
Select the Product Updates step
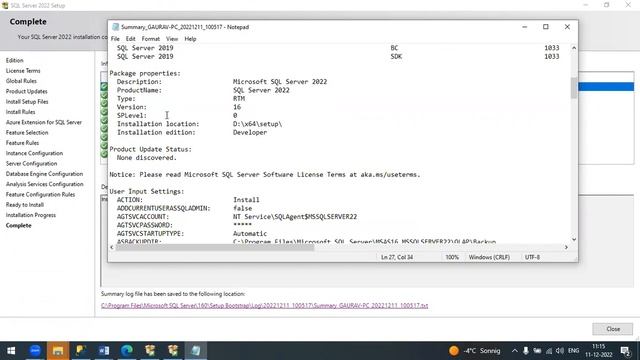point(27,91)
